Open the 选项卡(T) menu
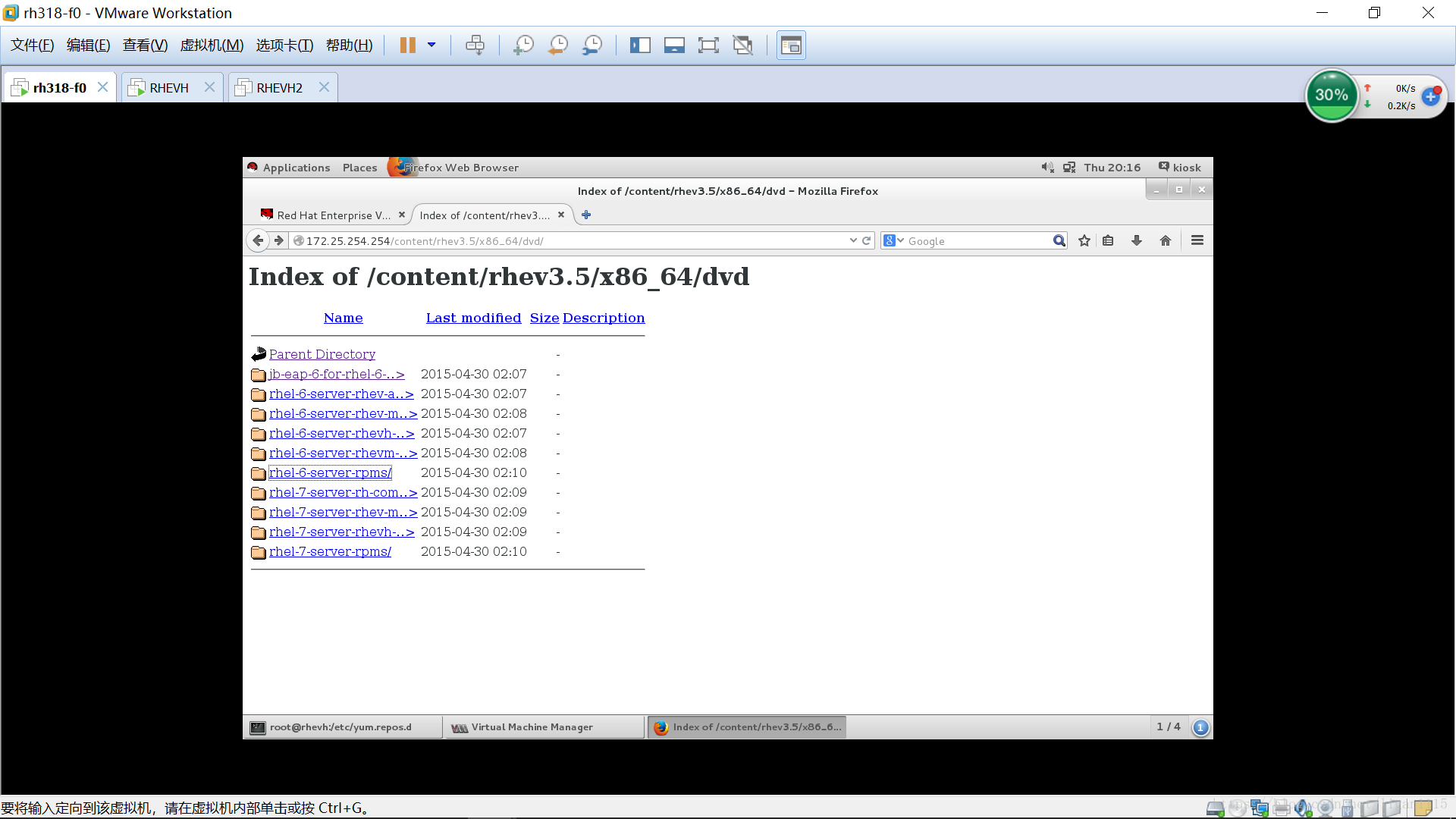 pyautogui.click(x=284, y=45)
